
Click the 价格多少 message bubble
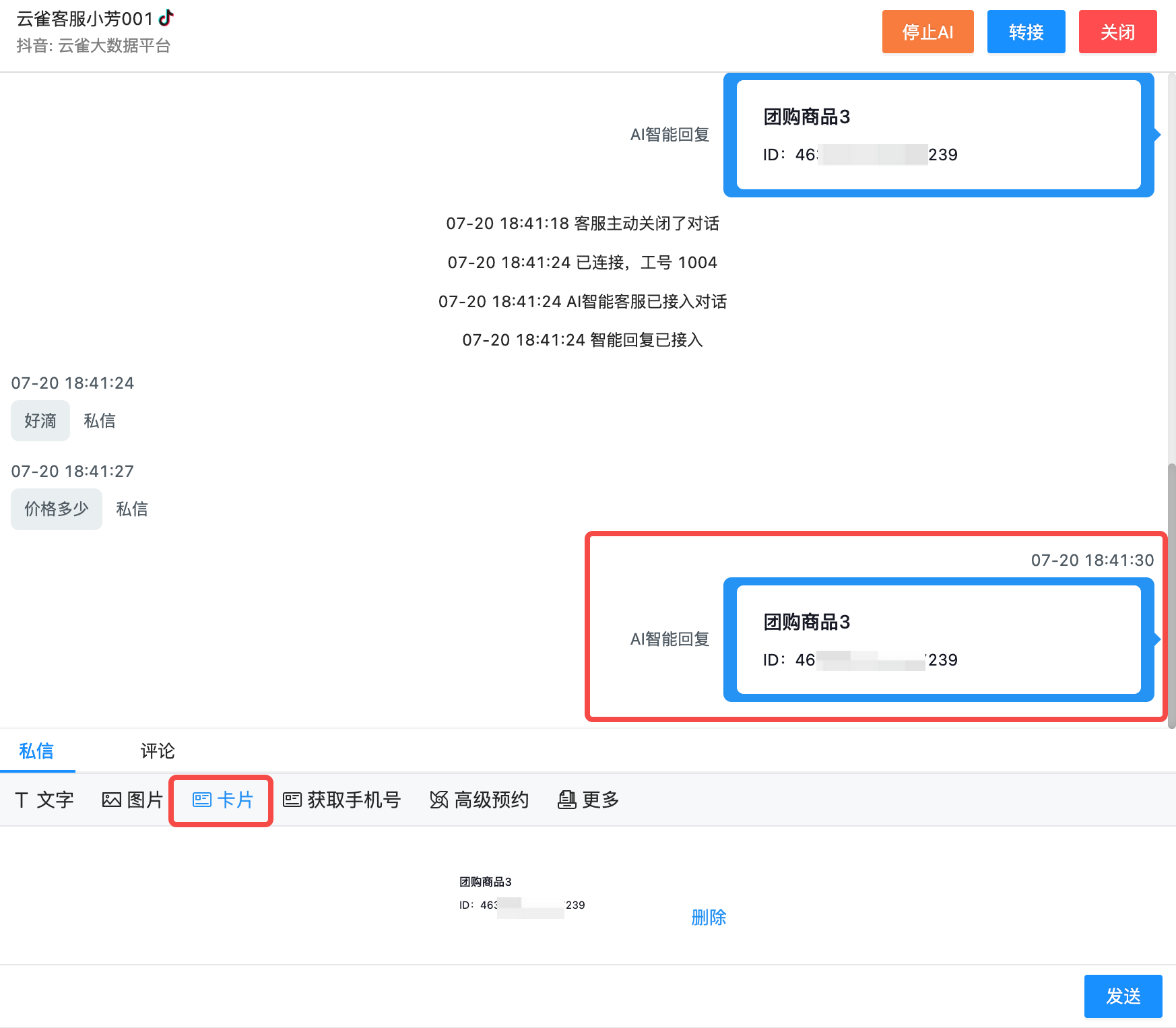pos(57,509)
